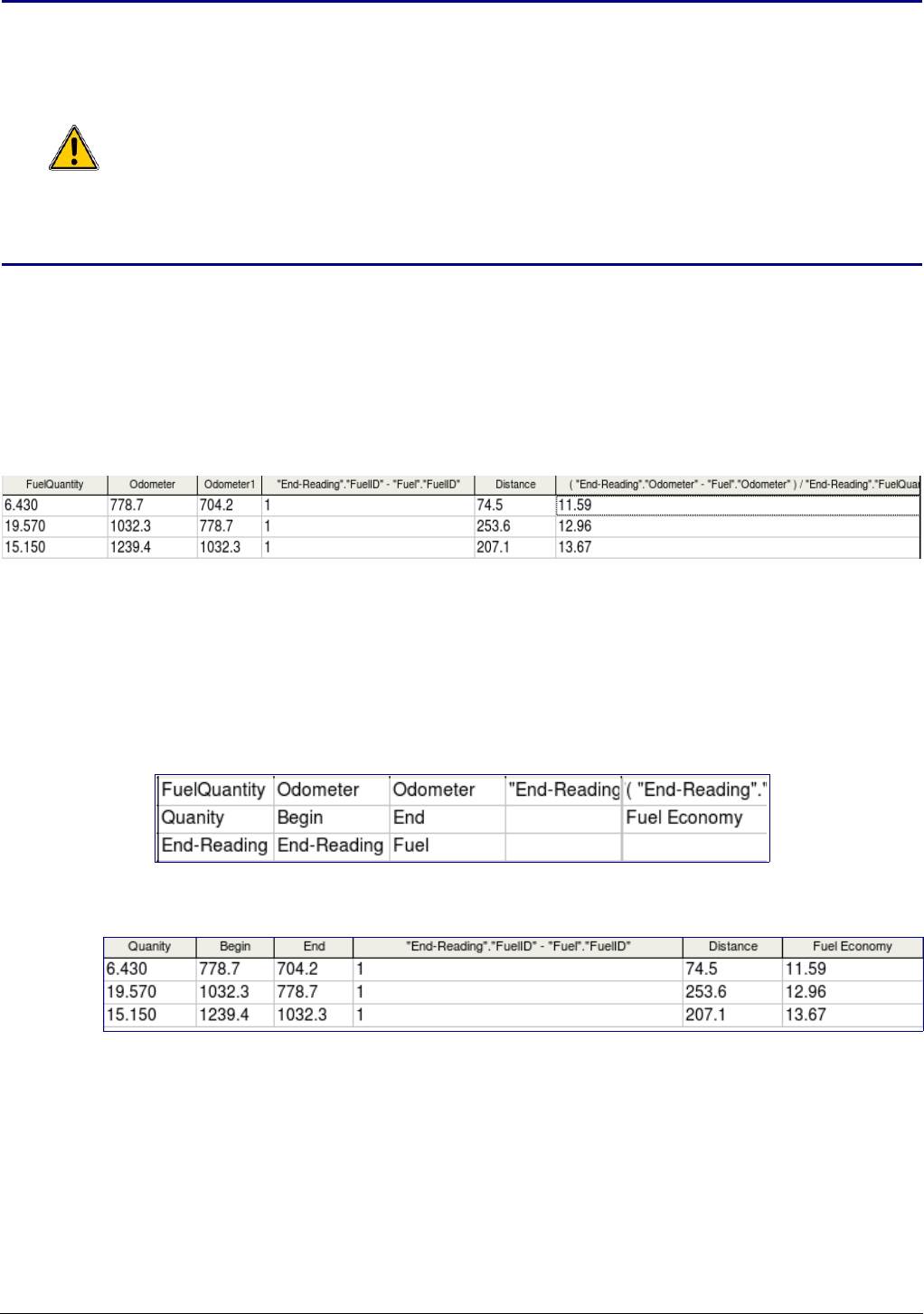Select the Begin column header in final table
Viewport: 924px width, 1314px height.
(x=235, y=947)
